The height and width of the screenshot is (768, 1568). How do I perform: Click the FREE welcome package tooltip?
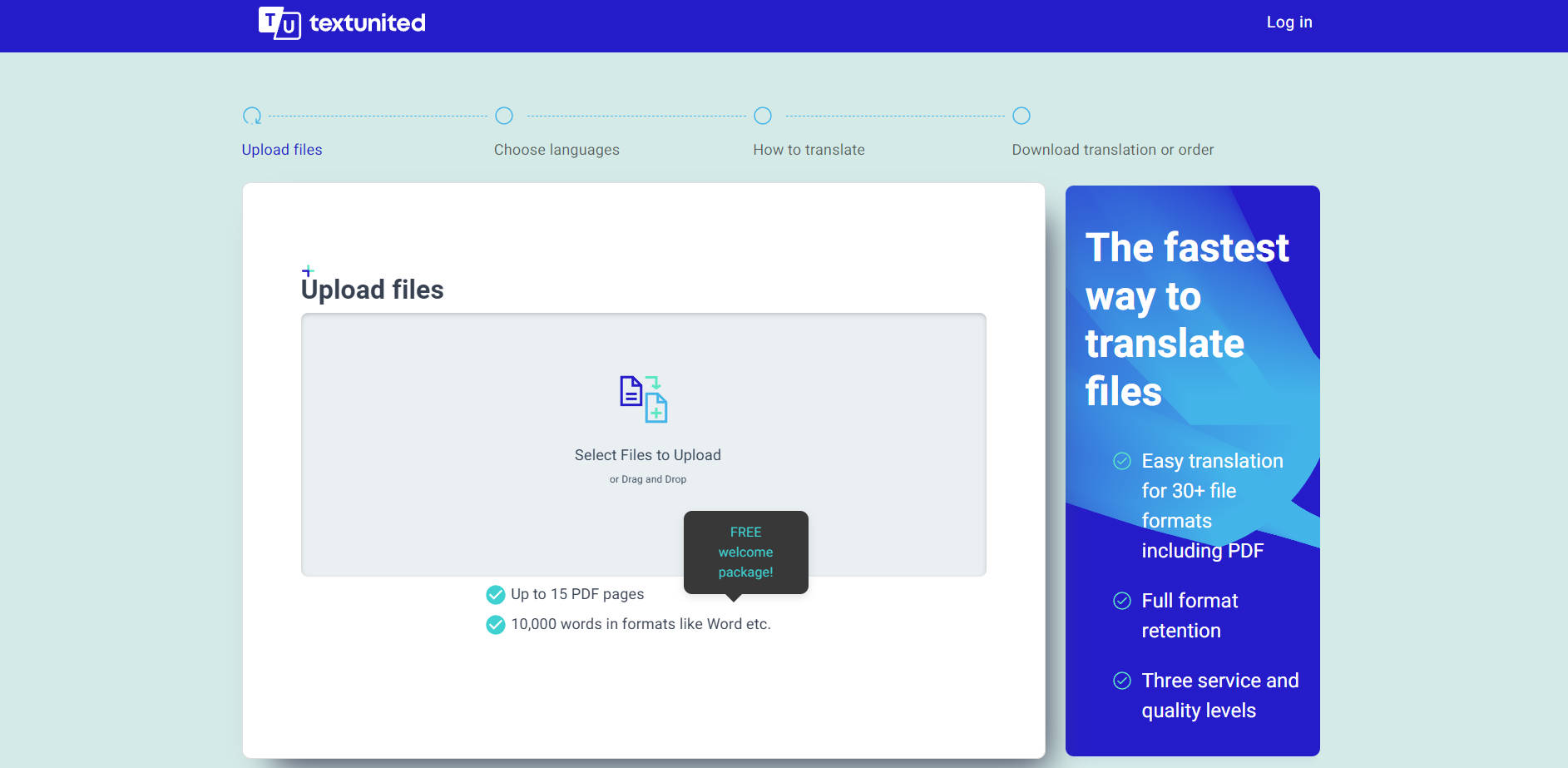point(745,552)
